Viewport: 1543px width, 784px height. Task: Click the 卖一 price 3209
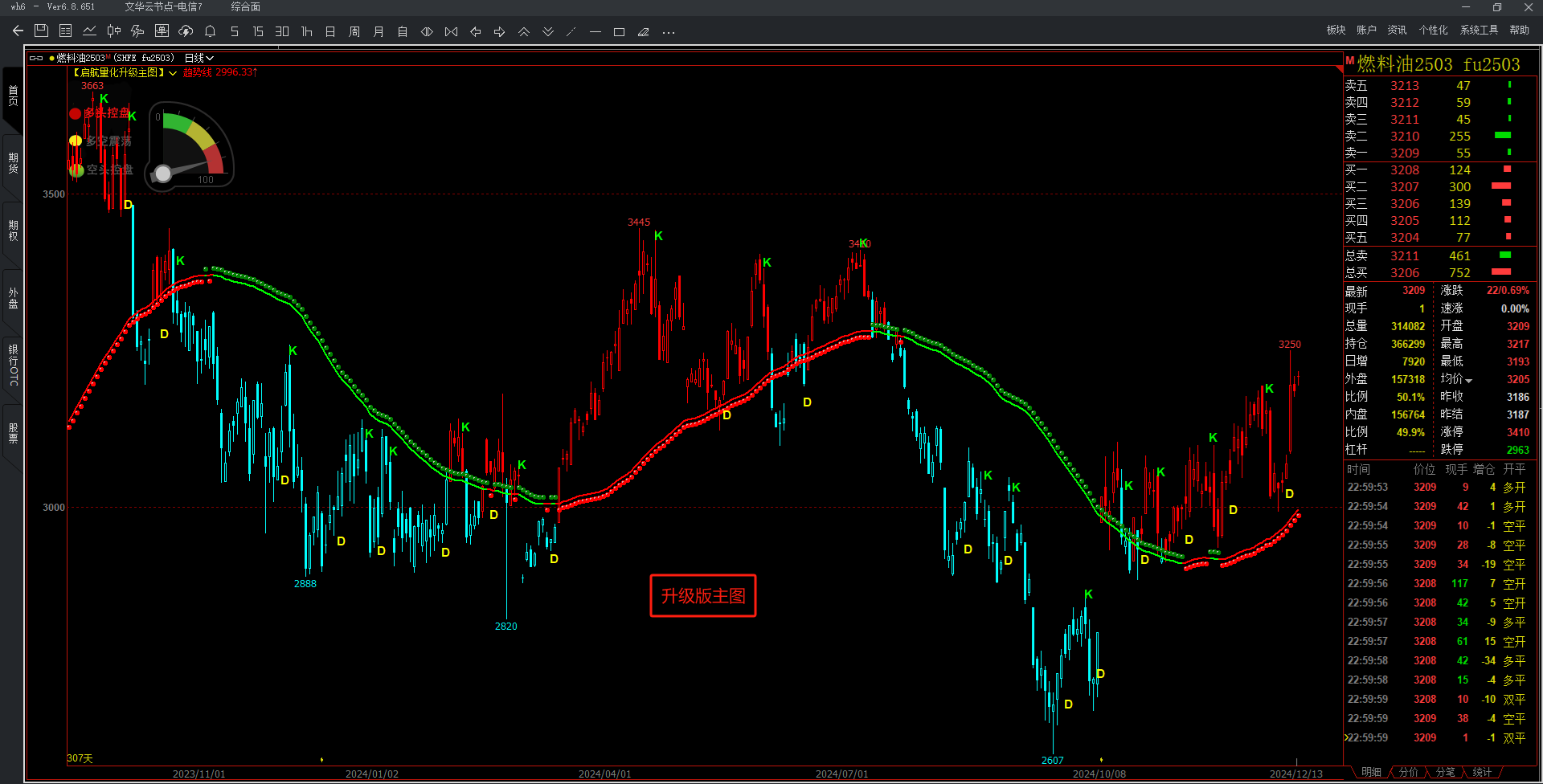(1405, 153)
